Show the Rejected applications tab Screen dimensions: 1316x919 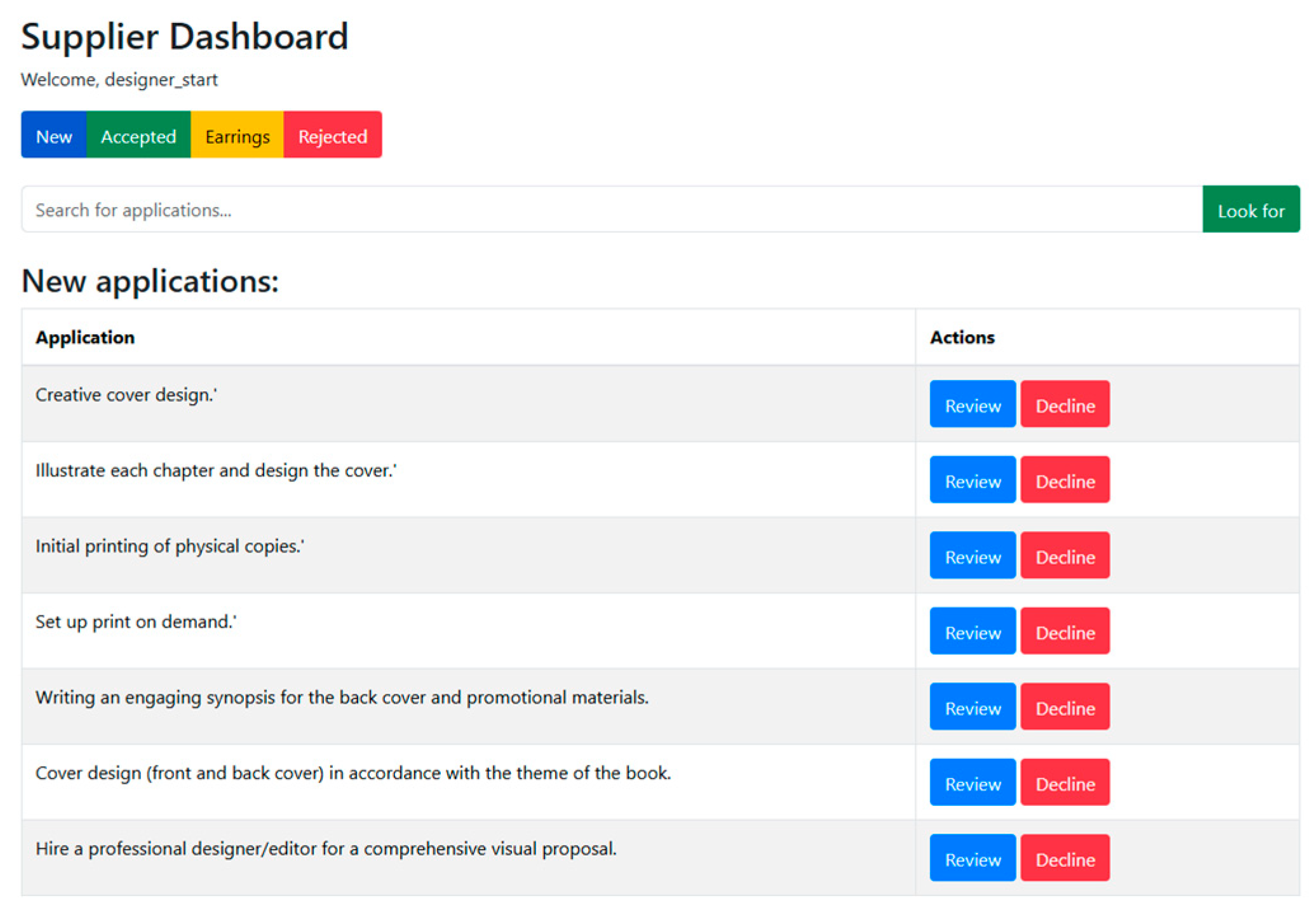pyautogui.click(x=332, y=135)
